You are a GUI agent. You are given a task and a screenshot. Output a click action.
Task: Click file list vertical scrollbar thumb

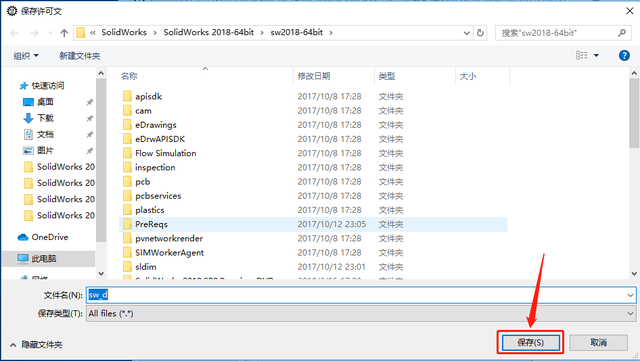pyautogui.click(x=634, y=113)
